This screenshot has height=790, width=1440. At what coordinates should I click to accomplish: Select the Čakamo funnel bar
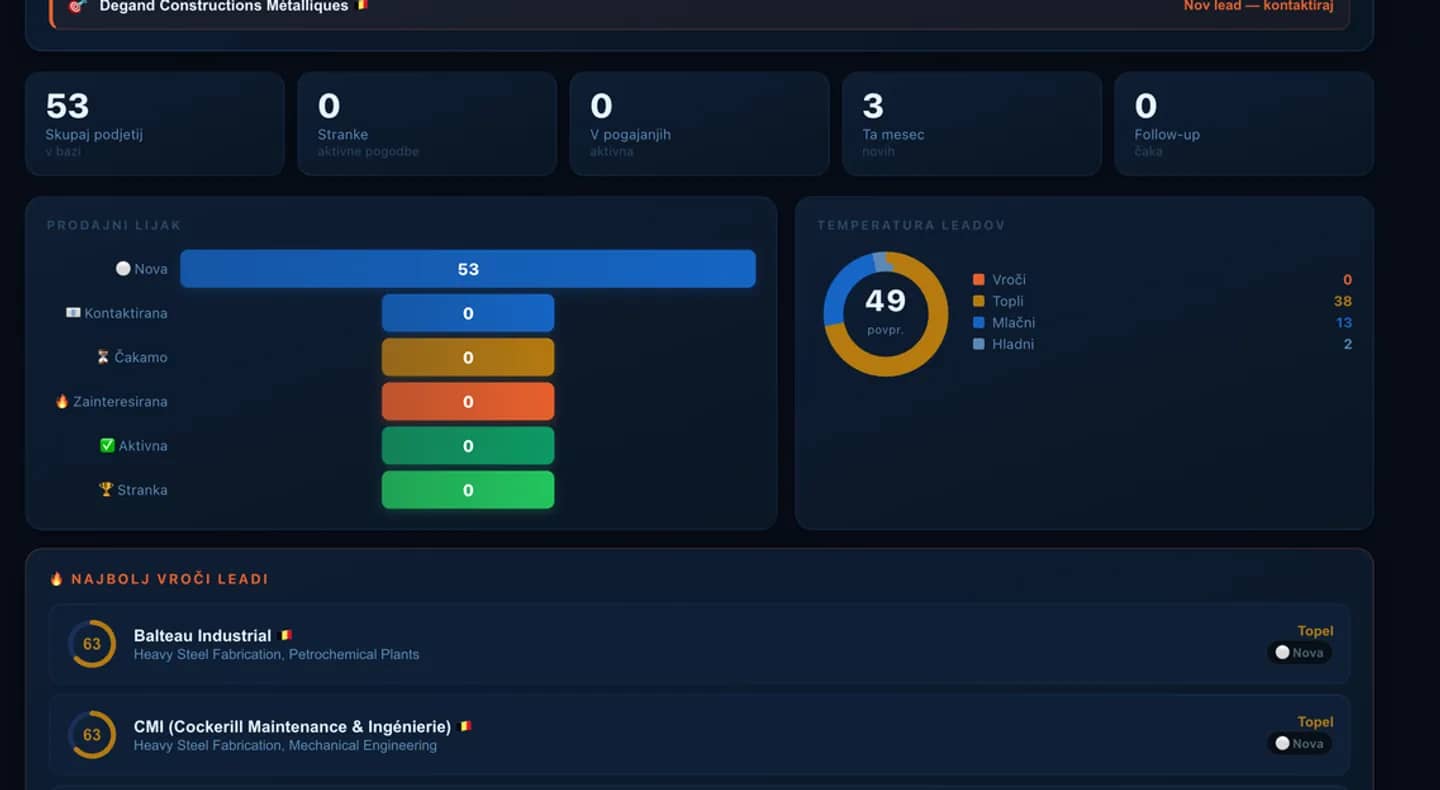[468, 357]
